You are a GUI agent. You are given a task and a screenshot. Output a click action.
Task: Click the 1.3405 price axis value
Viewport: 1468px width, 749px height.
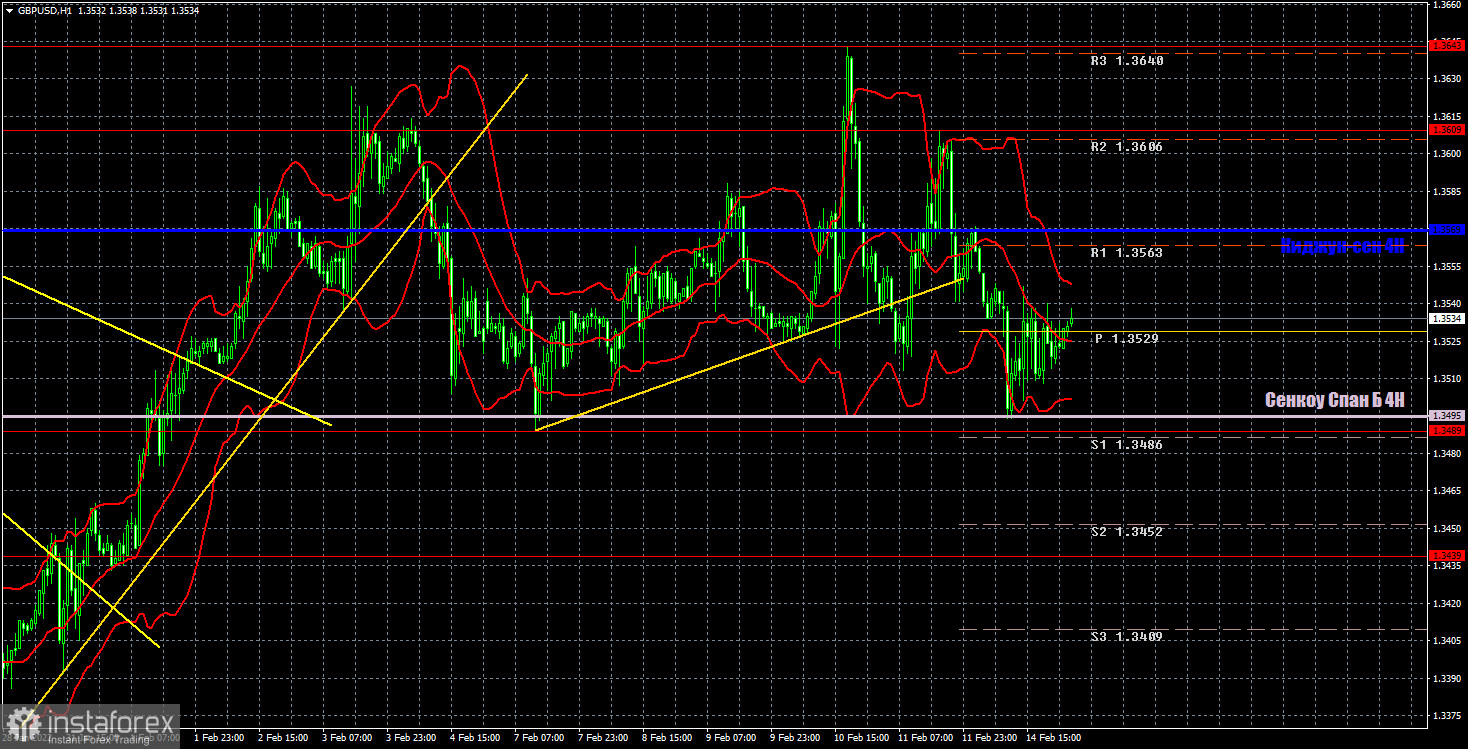(1447, 641)
